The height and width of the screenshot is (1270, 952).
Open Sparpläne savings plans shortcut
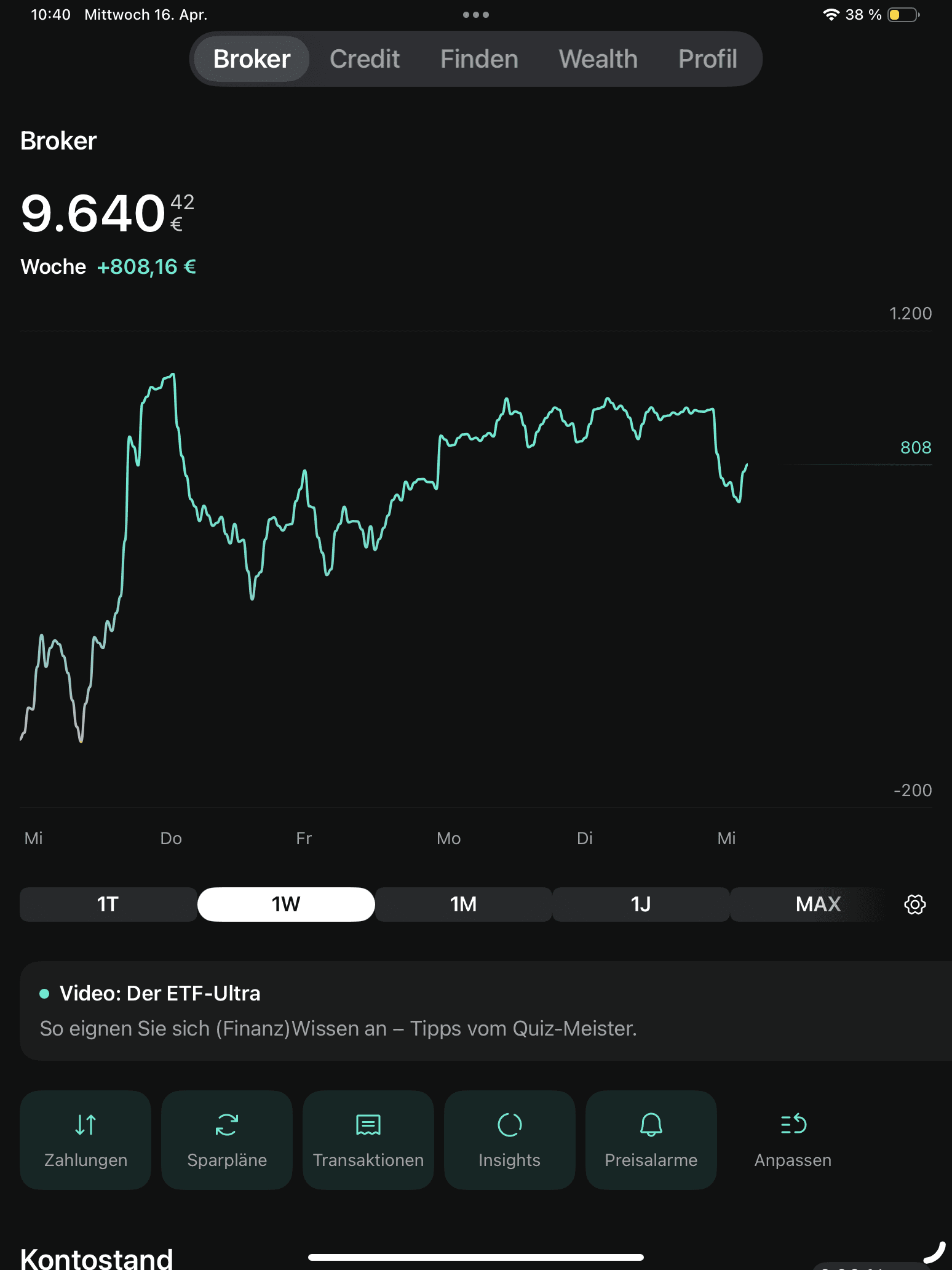point(227,1140)
